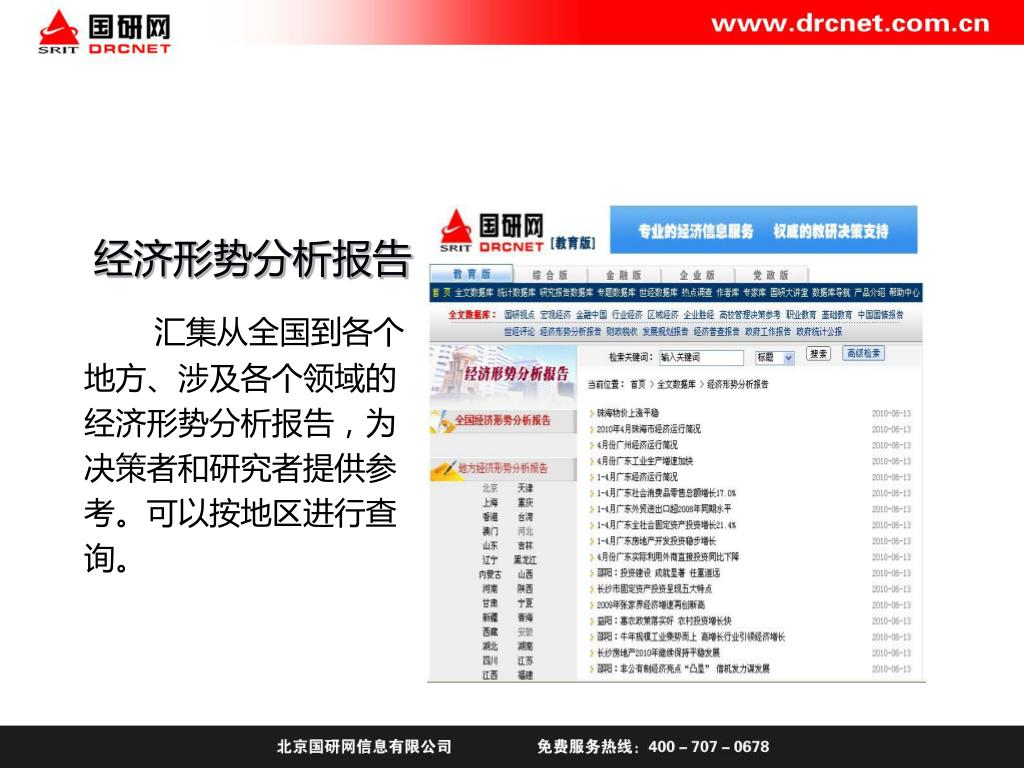Open the 高校管理决策参考 link
The image size is (1024, 768).
750,315
